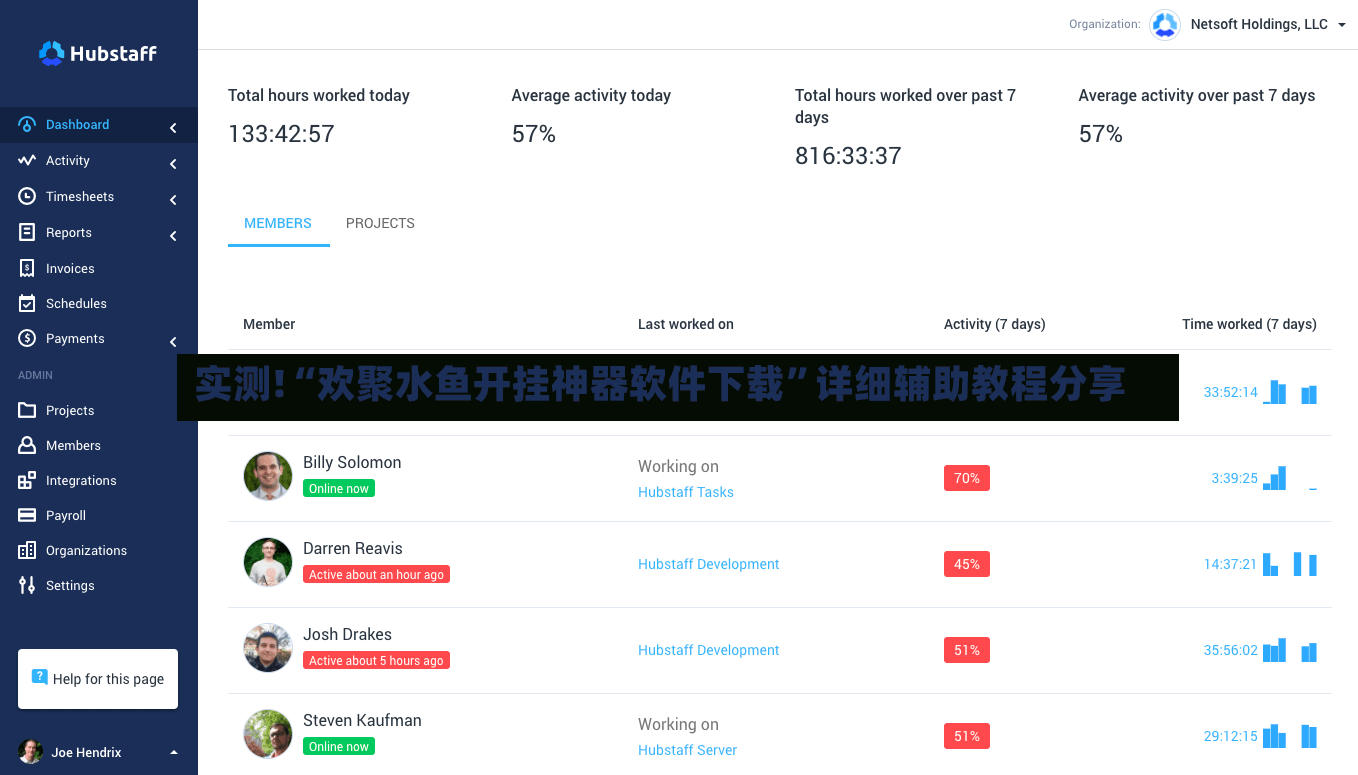The height and width of the screenshot is (775, 1358).
Task: Click the name Billy Solomon
Action: [x=352, y=462]
